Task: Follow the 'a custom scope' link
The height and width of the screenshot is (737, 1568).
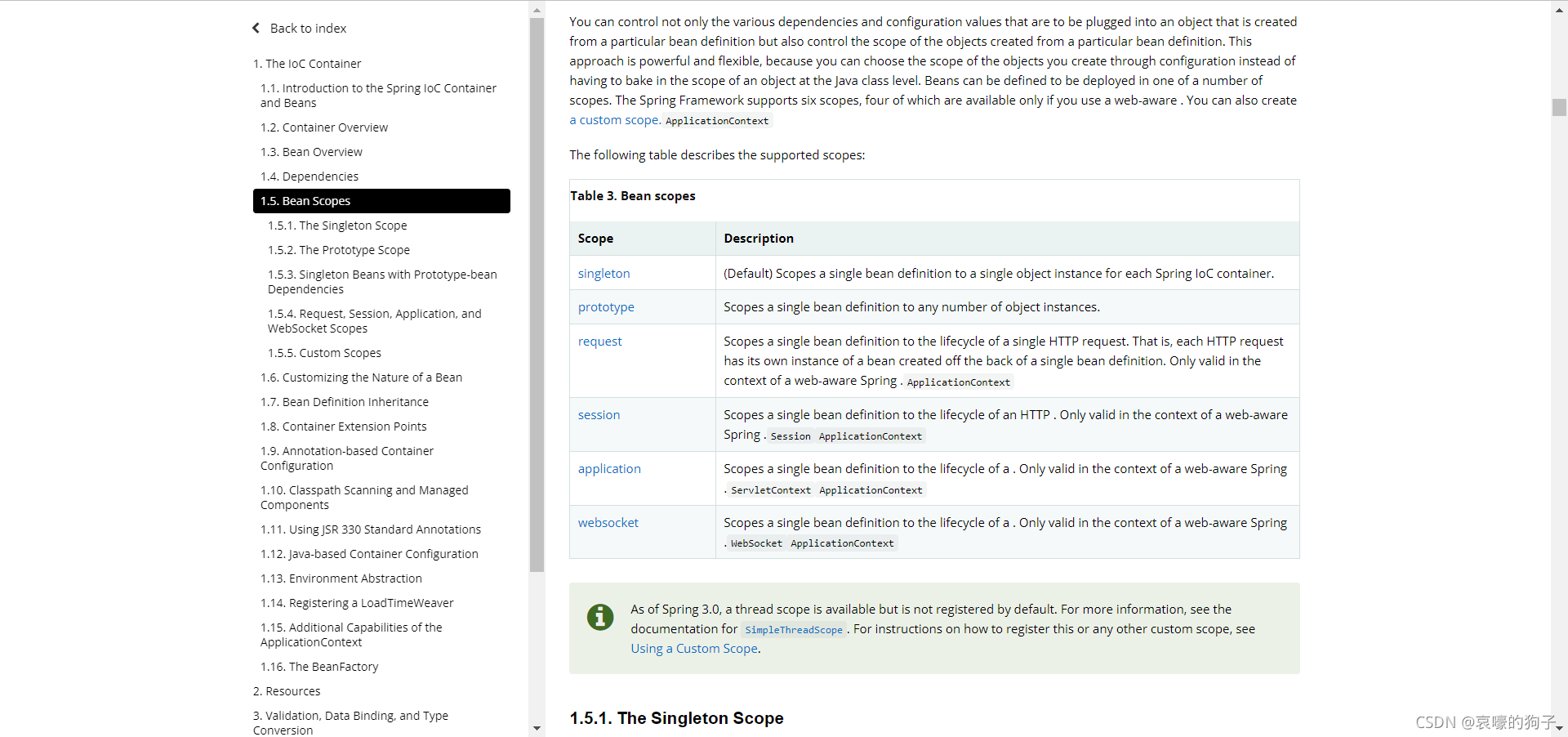Action: pyautogui.click(x=615, y=120)
